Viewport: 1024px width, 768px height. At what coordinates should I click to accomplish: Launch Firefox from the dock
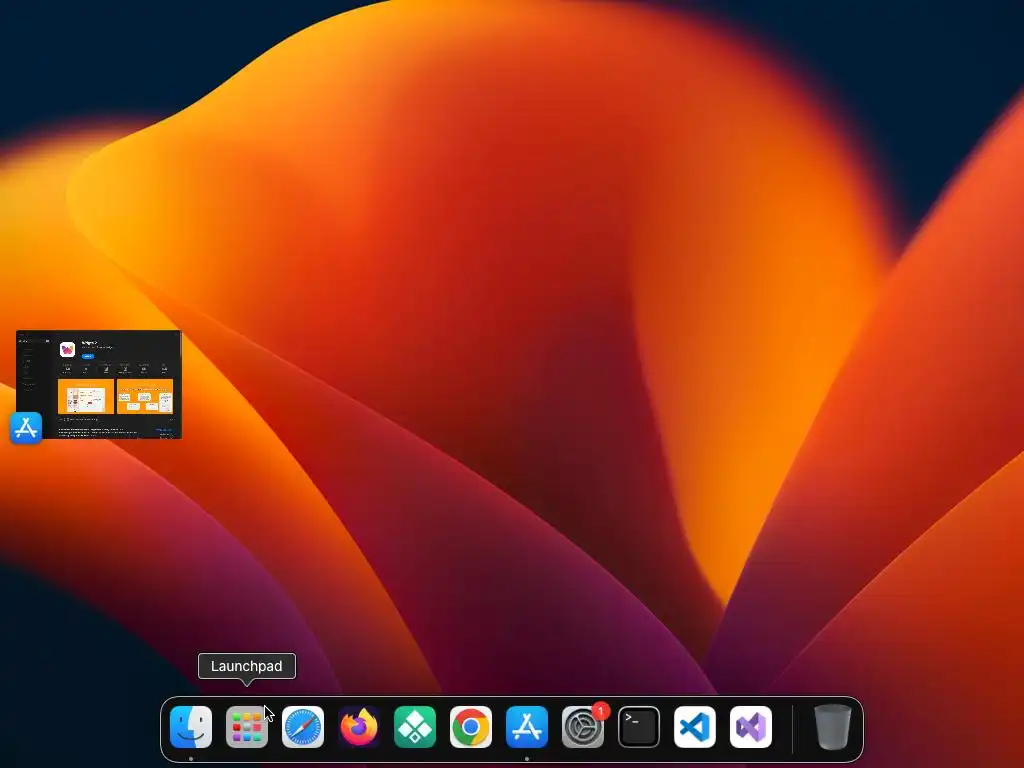359,727
